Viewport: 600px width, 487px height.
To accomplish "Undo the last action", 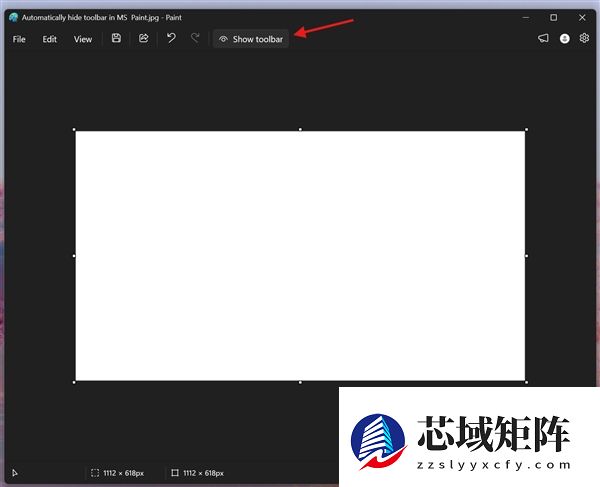I will tap(171, 38).
